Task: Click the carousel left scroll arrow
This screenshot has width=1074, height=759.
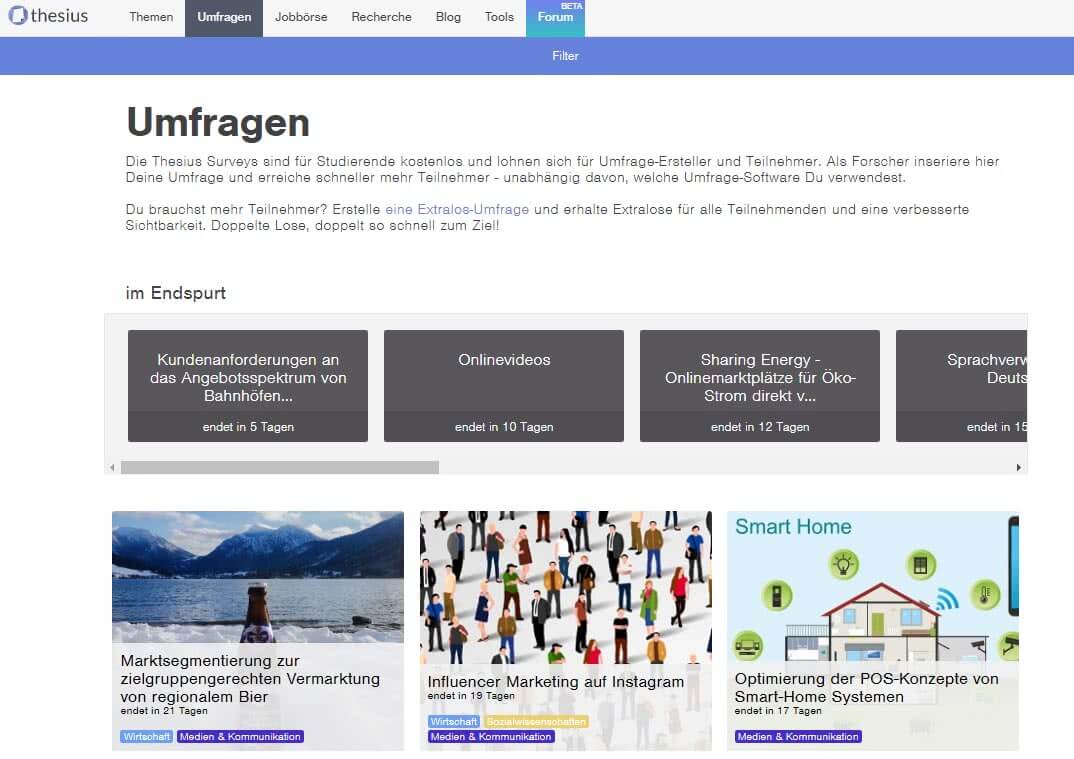Action: tap(112, 468)
